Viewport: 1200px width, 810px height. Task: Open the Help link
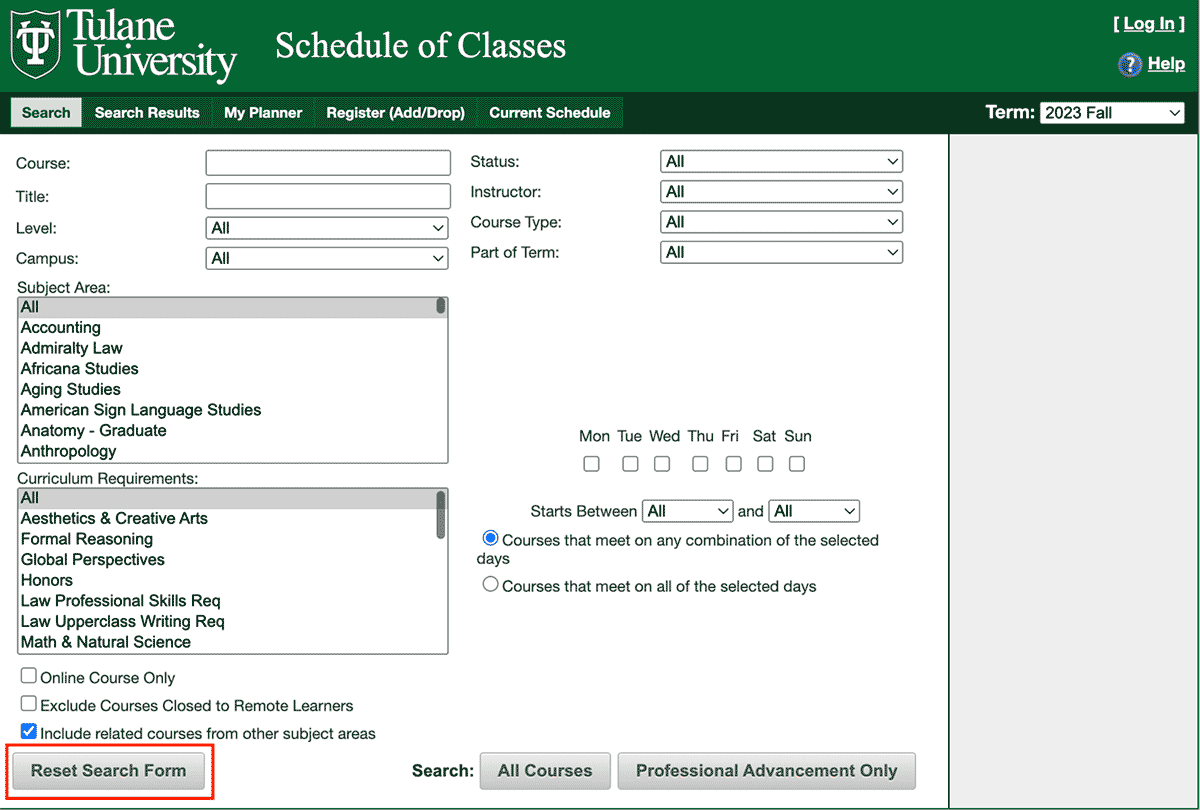click(1166, 64)
